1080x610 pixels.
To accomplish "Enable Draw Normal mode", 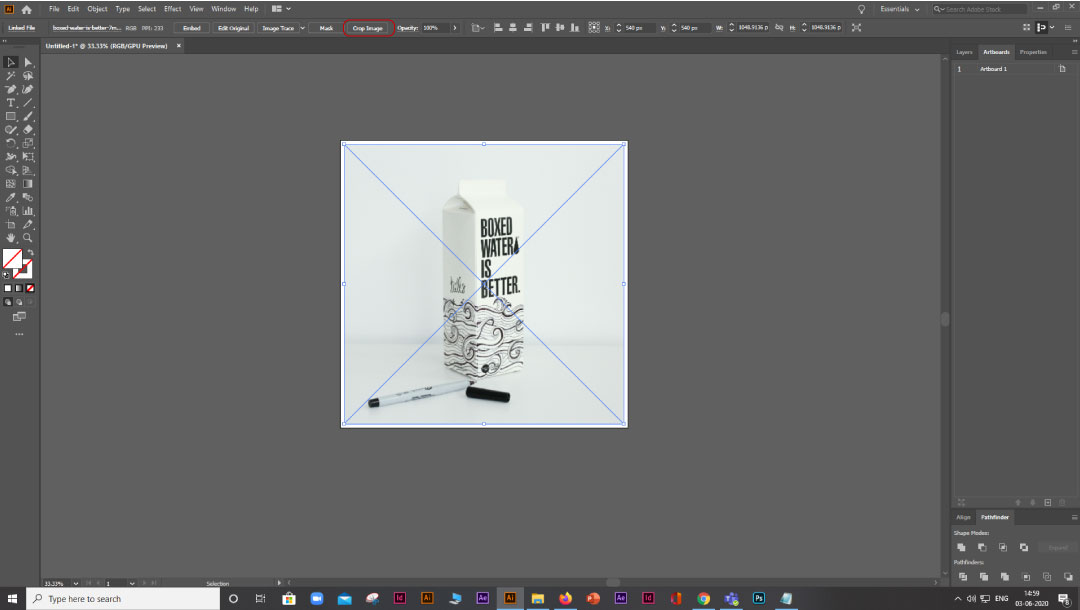I will (x=8, y=302).
